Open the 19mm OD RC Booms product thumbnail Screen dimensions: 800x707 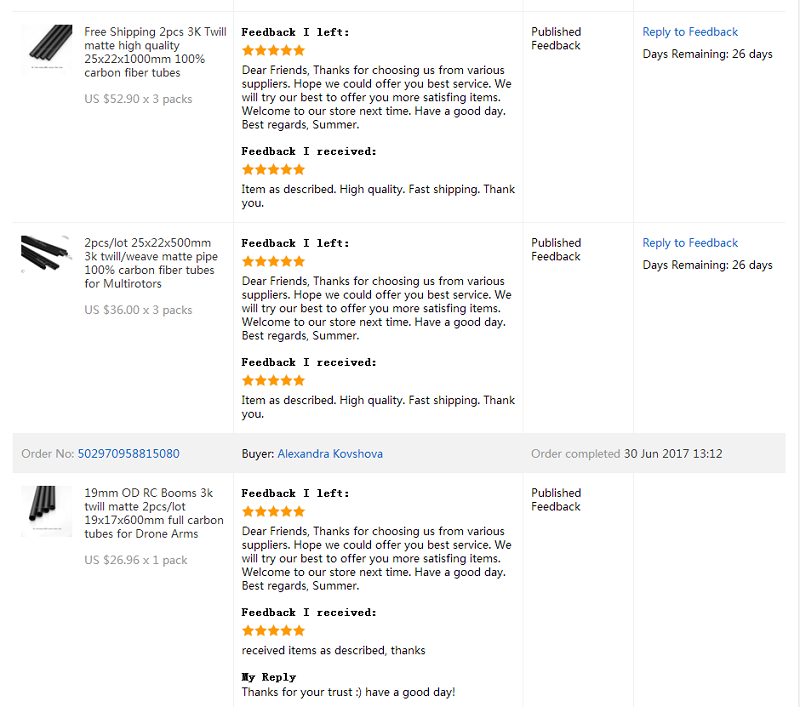[x=46, y=511]
